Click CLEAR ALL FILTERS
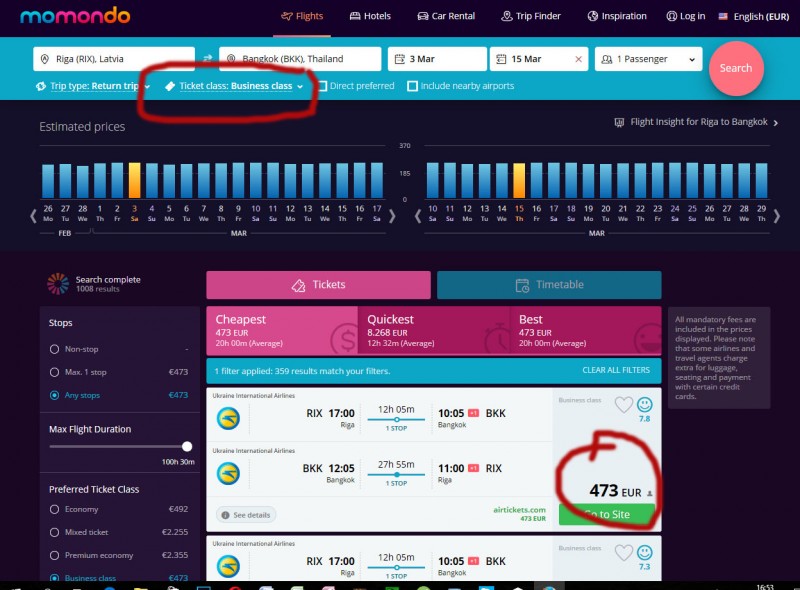Image resolution: width=800 pixels, height=590 pixels. 616,370
